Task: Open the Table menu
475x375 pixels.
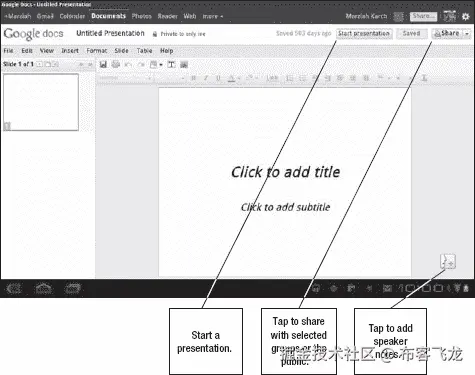Action: [x=144, y=51]
